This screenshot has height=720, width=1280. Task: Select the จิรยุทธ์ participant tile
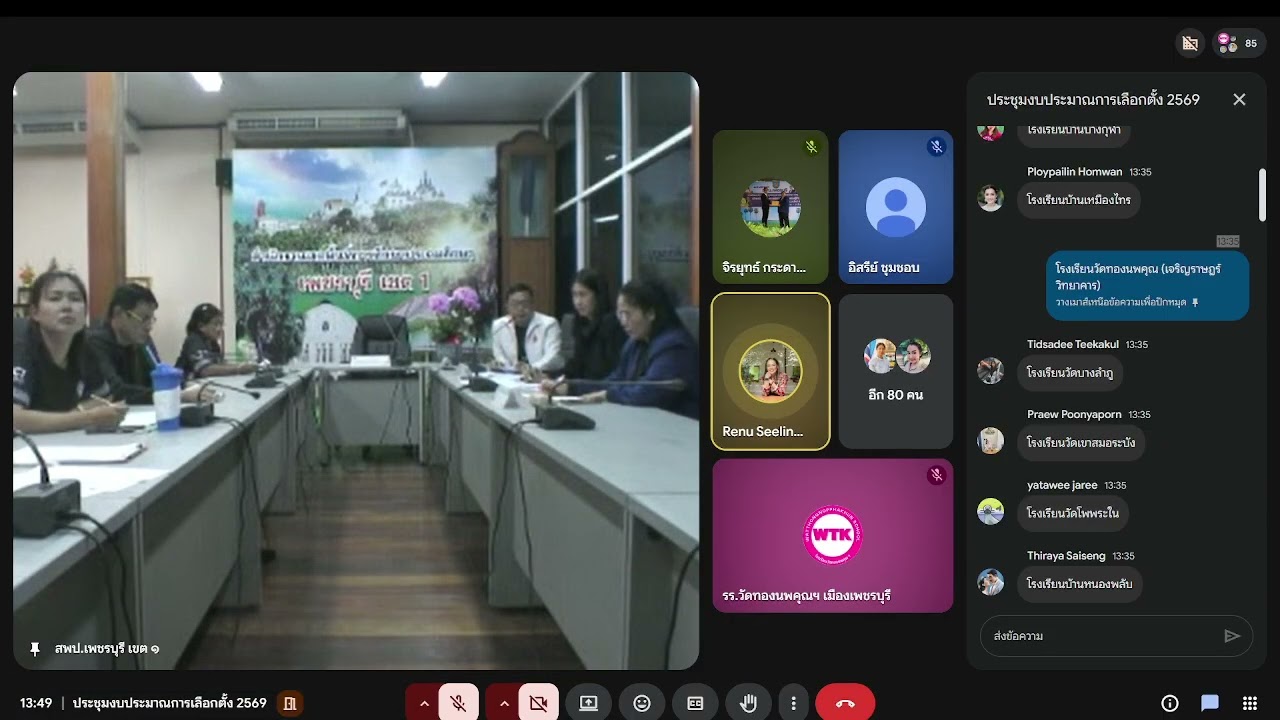click(770, 207)
